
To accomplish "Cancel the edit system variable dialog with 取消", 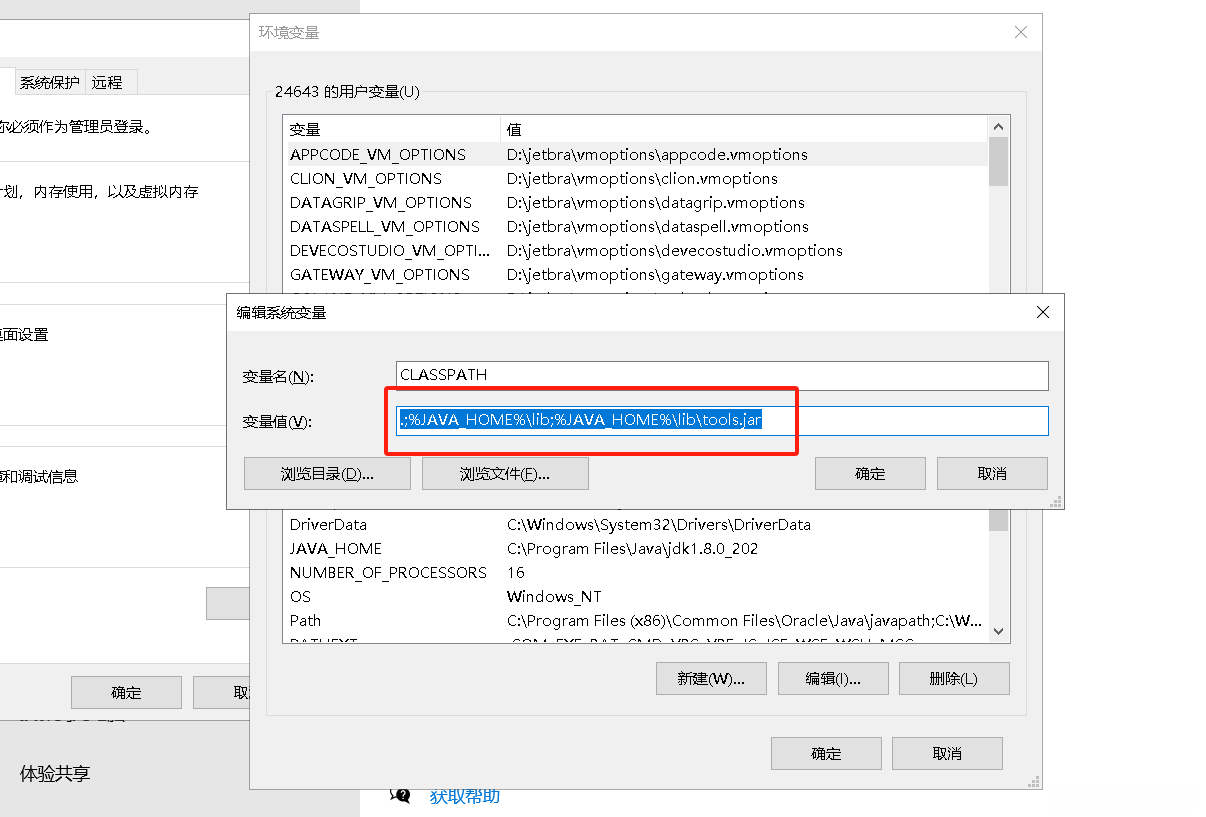I will point(992,473).
